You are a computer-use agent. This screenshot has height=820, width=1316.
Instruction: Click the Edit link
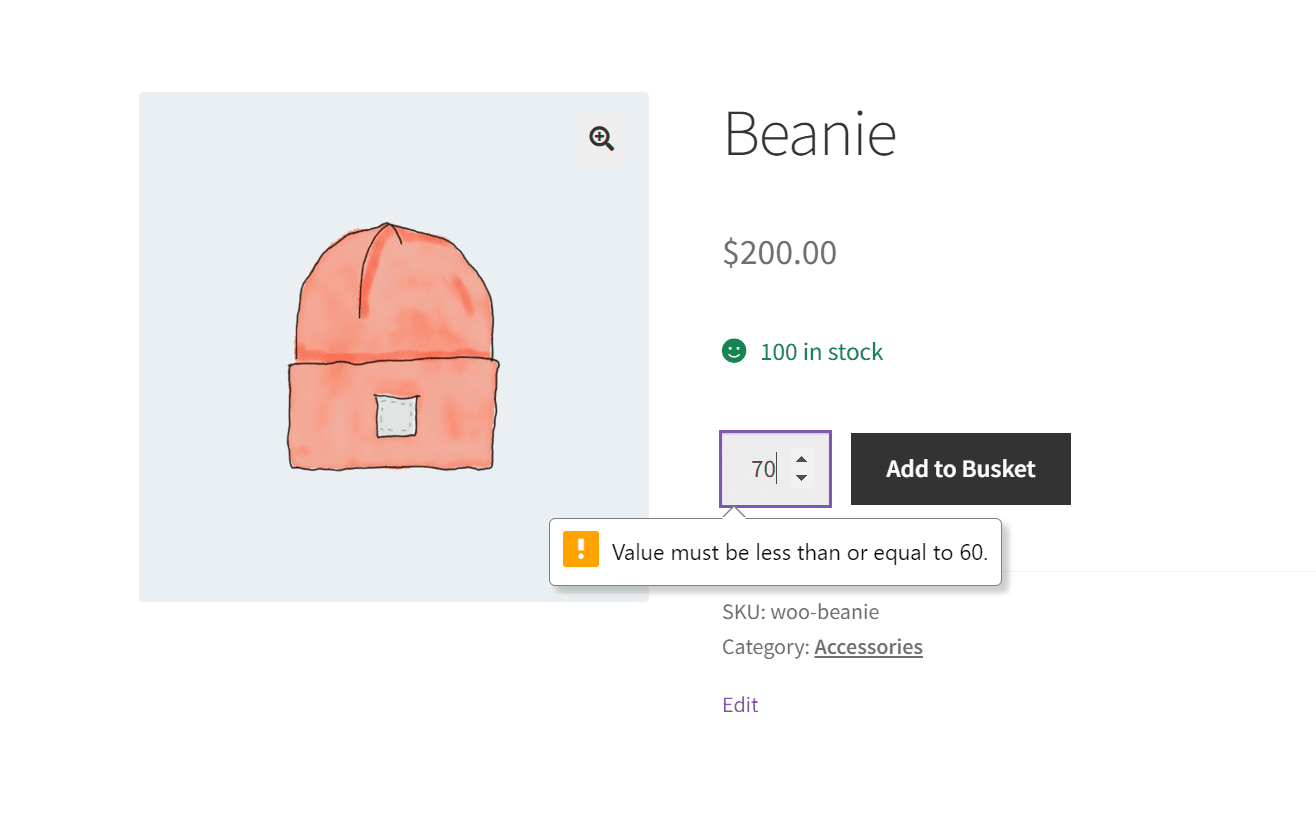pos(740,705)
